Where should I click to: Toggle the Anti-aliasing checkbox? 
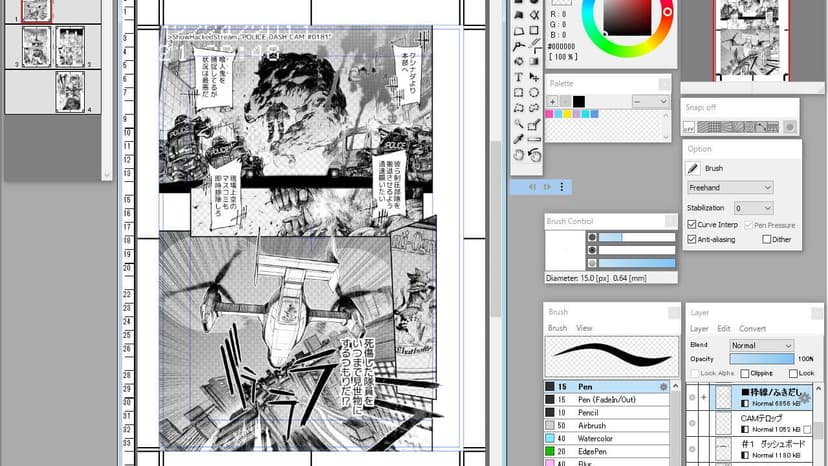(692, 239)
